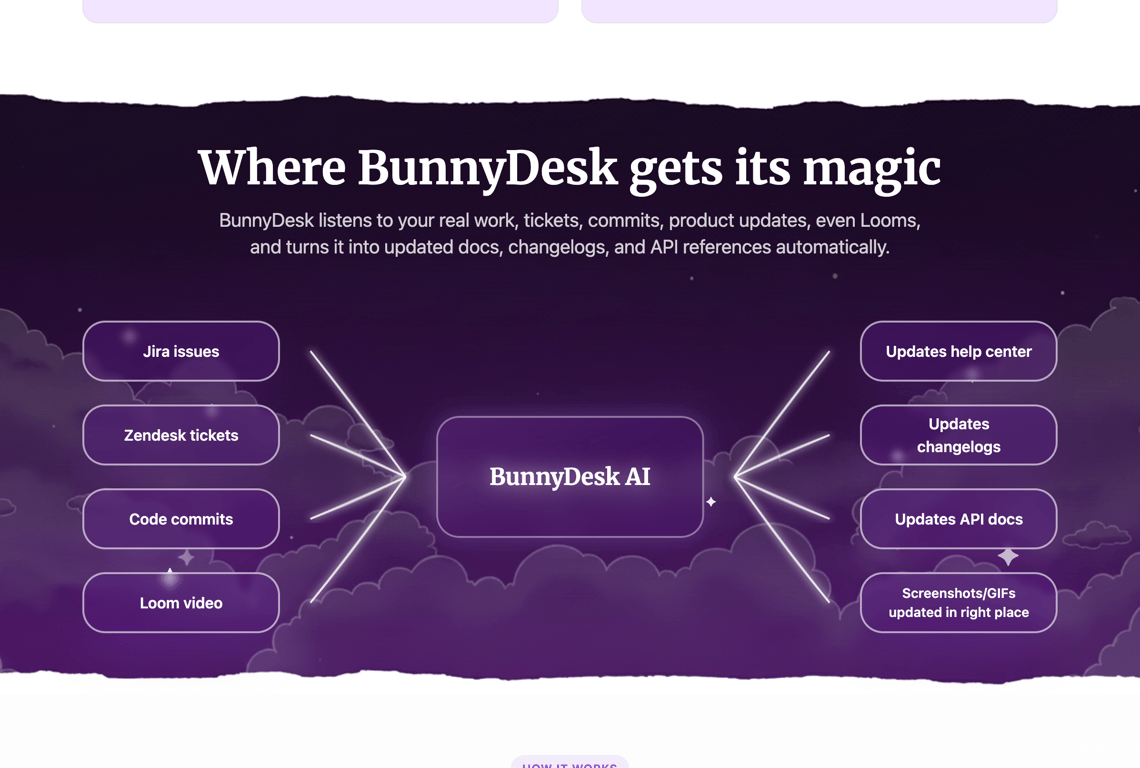Click the central BunnyDesk AI box
Image resolution: width=1140 pixels, height=768 pixels.
click(570, 477)
